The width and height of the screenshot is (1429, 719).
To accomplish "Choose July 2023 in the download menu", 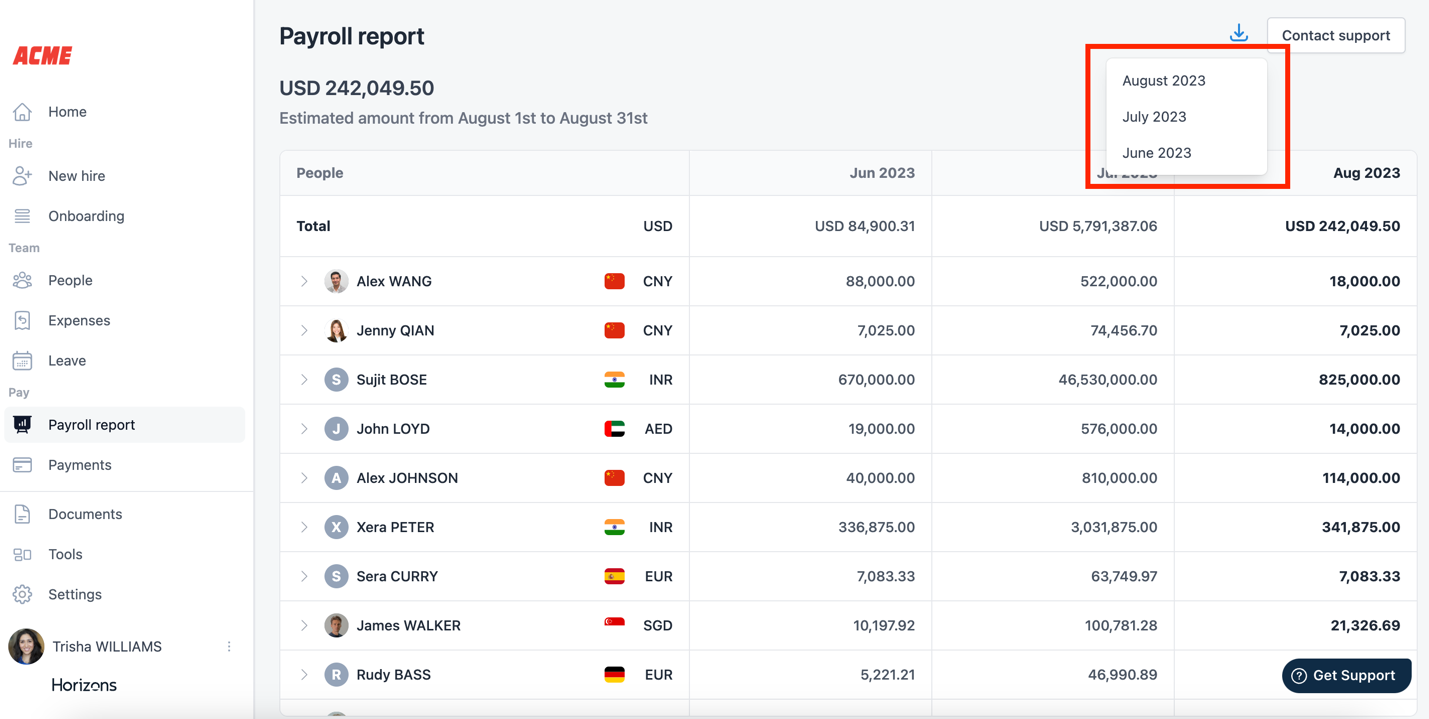I will tap(1154, 117).
